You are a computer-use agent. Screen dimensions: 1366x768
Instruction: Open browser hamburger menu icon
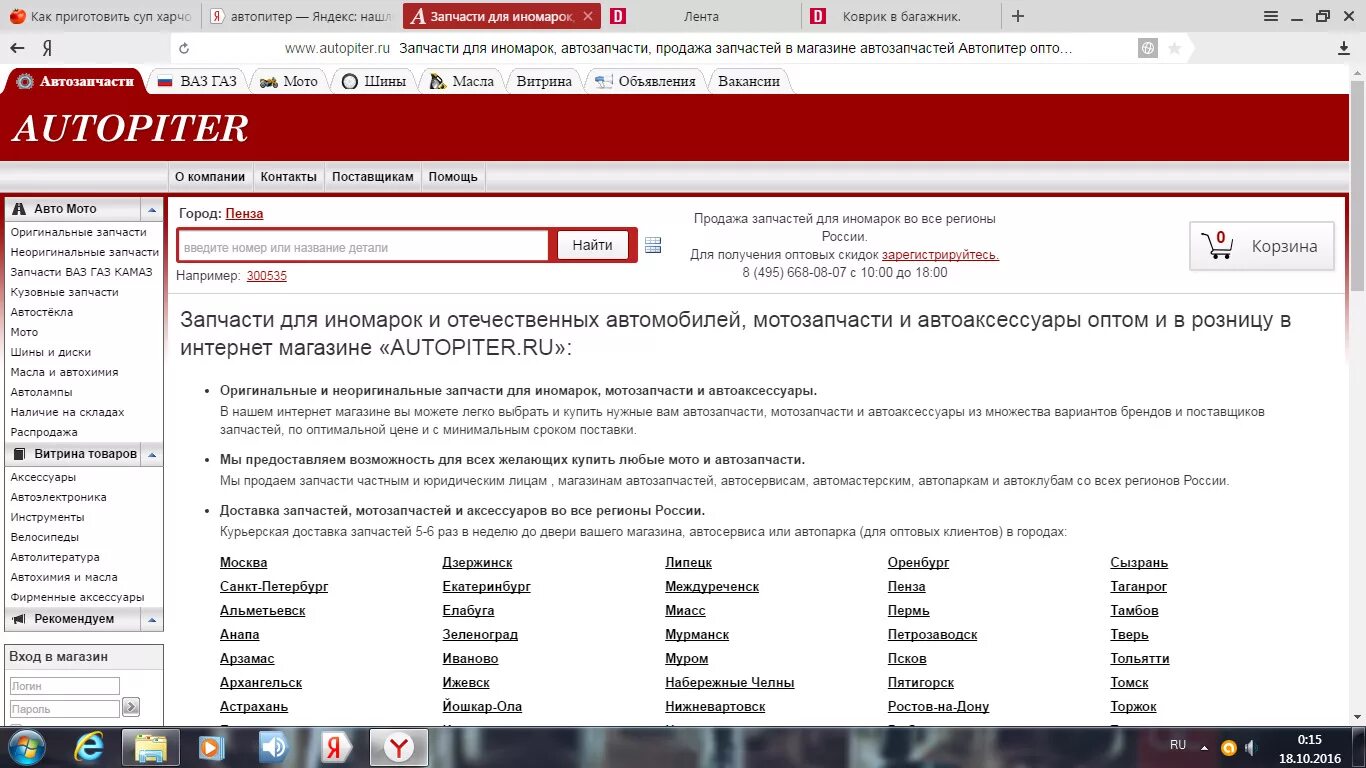pos(1271,16)
